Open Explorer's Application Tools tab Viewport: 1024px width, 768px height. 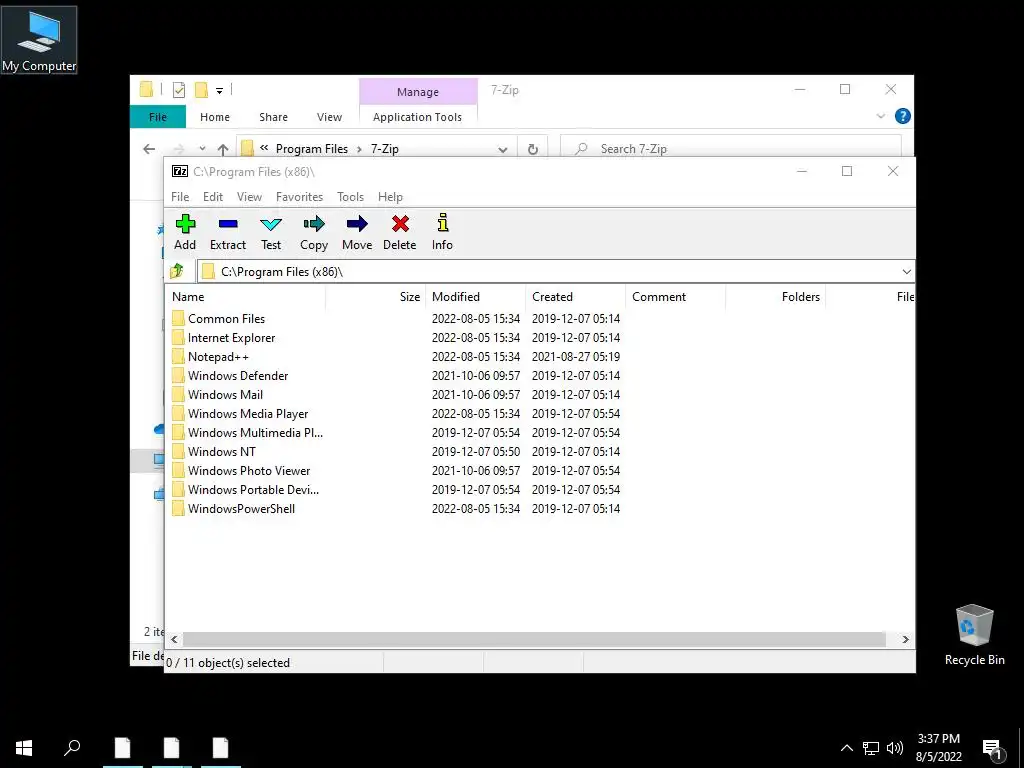(x=417, y=117)
